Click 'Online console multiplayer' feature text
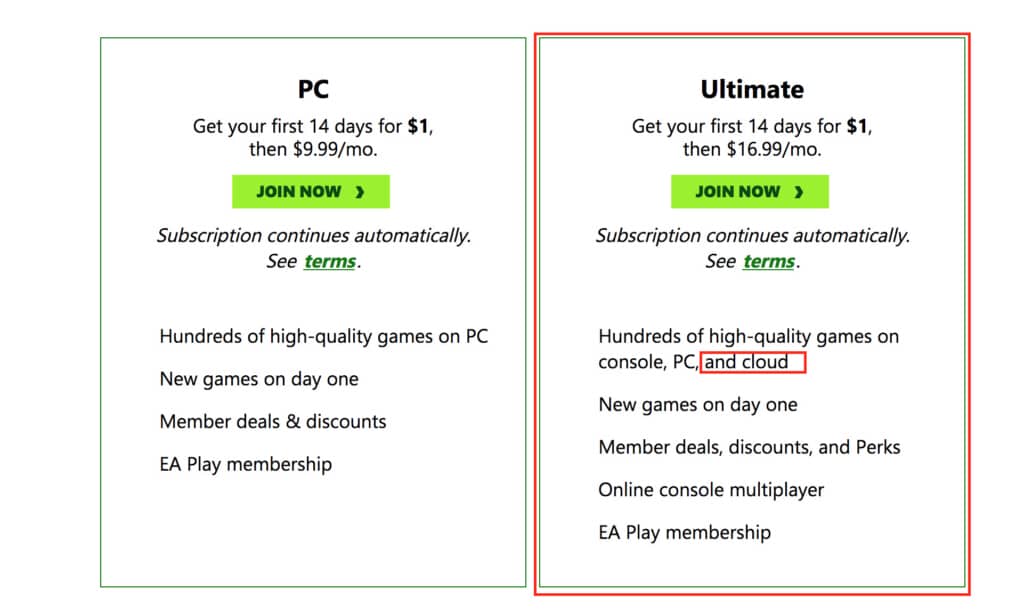1024x613 pixels. point(711,490)
